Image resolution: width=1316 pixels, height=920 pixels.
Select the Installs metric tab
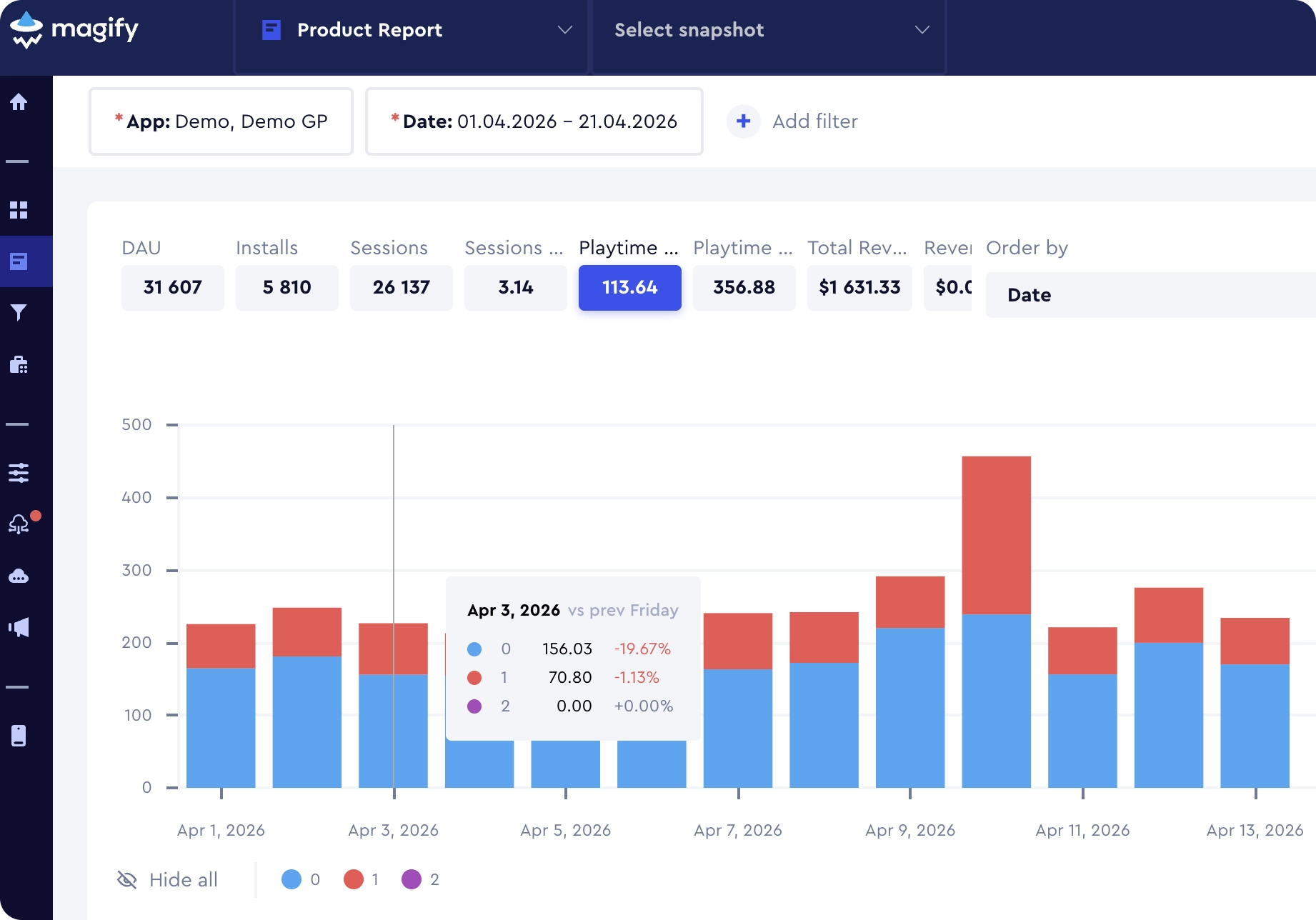point(287,288)
